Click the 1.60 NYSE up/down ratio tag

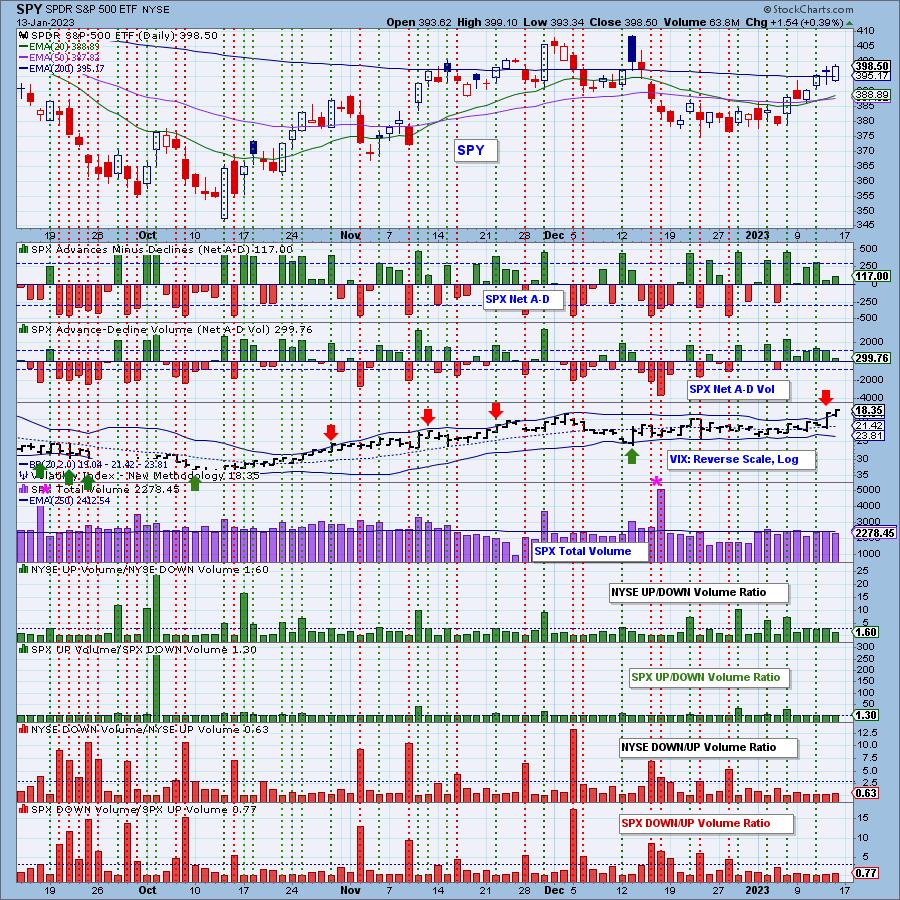(866, 632)
